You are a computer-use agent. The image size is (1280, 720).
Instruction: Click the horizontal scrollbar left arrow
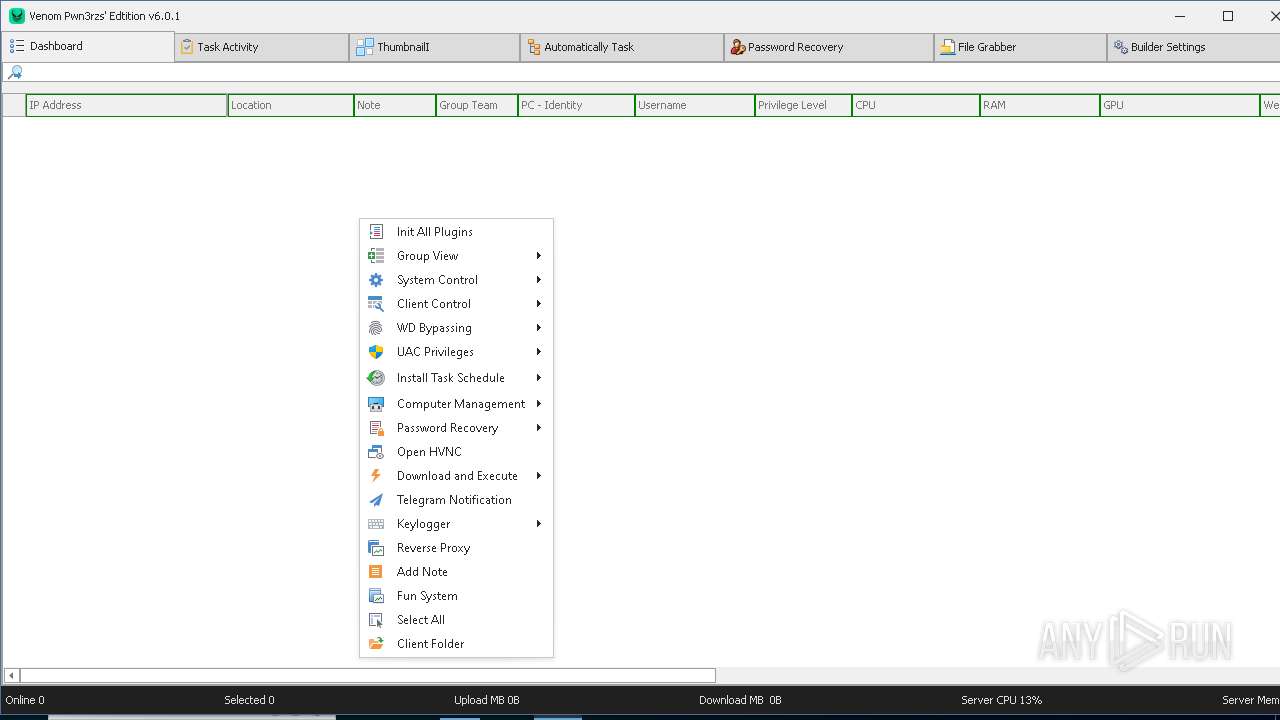11,676
